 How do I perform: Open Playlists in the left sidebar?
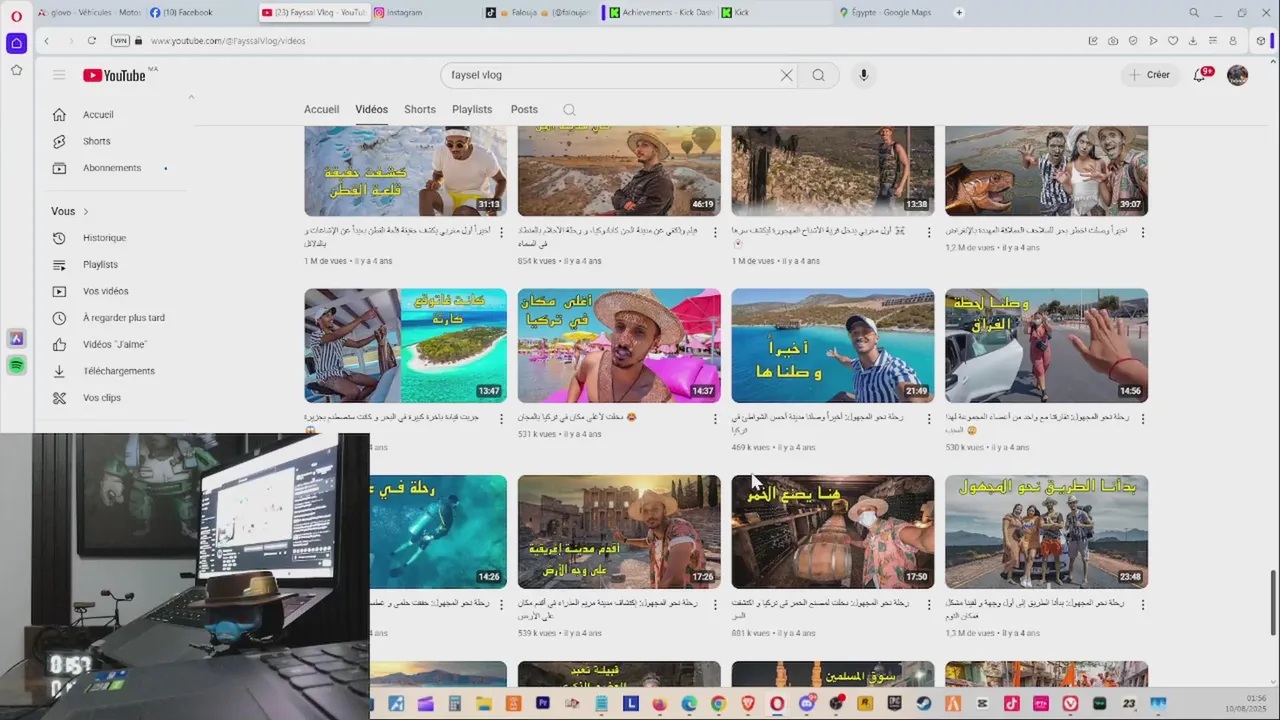coord(100,265)
